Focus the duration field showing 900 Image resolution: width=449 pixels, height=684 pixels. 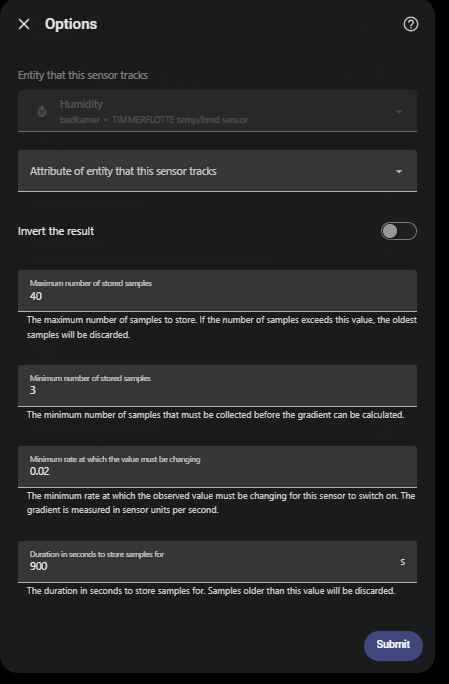click(x=217, y=562)
